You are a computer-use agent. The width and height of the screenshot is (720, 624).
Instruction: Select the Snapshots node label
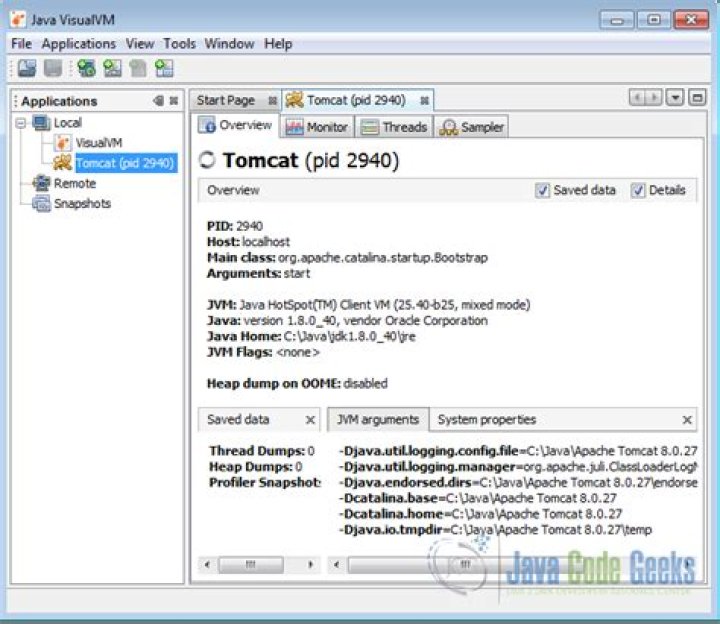[x=82, y=203]
